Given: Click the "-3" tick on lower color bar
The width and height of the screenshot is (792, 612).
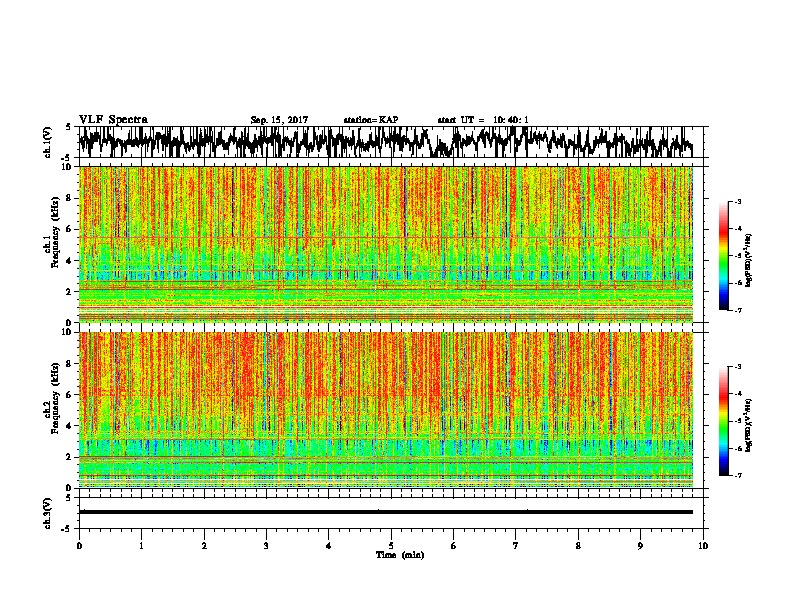Looking at the screenshot, I should [738, 366].
